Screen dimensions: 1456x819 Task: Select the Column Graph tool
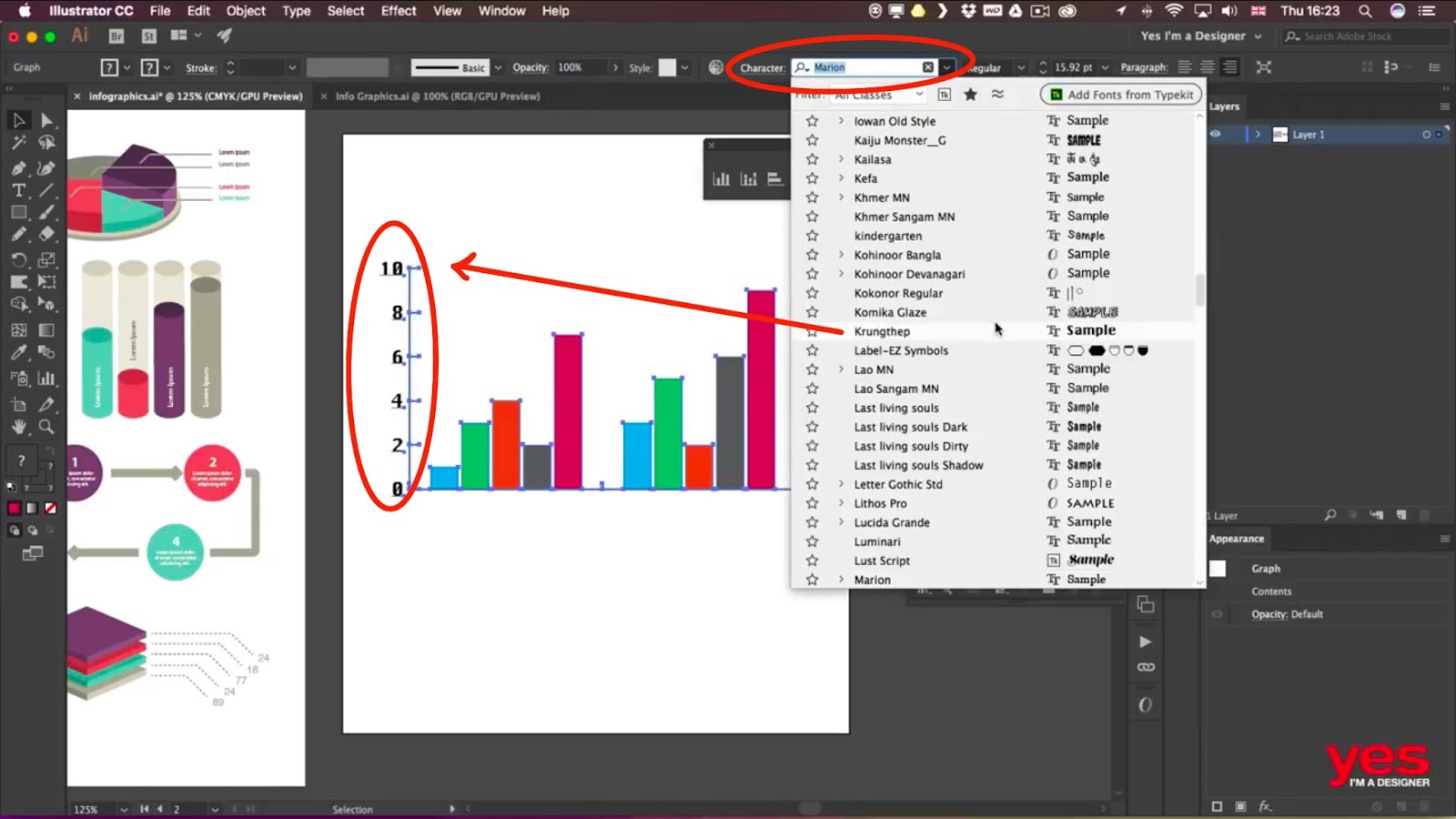[x=45, y=379]
